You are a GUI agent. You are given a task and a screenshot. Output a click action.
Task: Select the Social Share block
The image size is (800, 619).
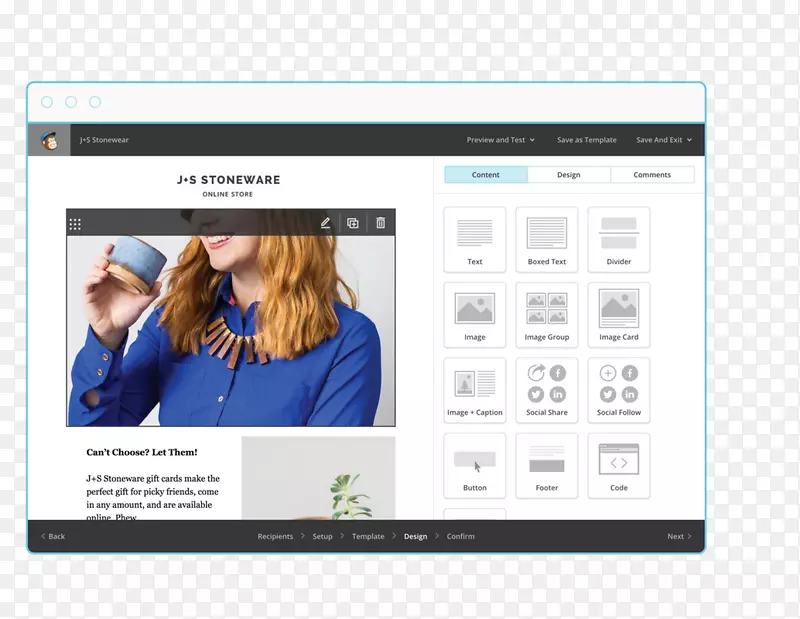(x=546, y=391)
